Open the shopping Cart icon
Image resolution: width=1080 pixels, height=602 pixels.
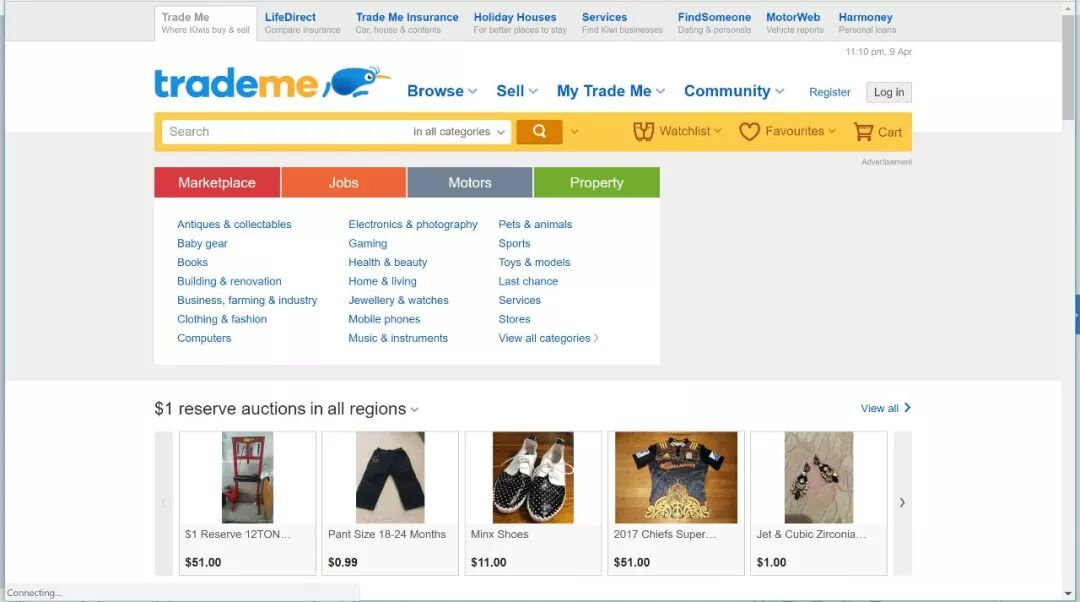point(863,132)
